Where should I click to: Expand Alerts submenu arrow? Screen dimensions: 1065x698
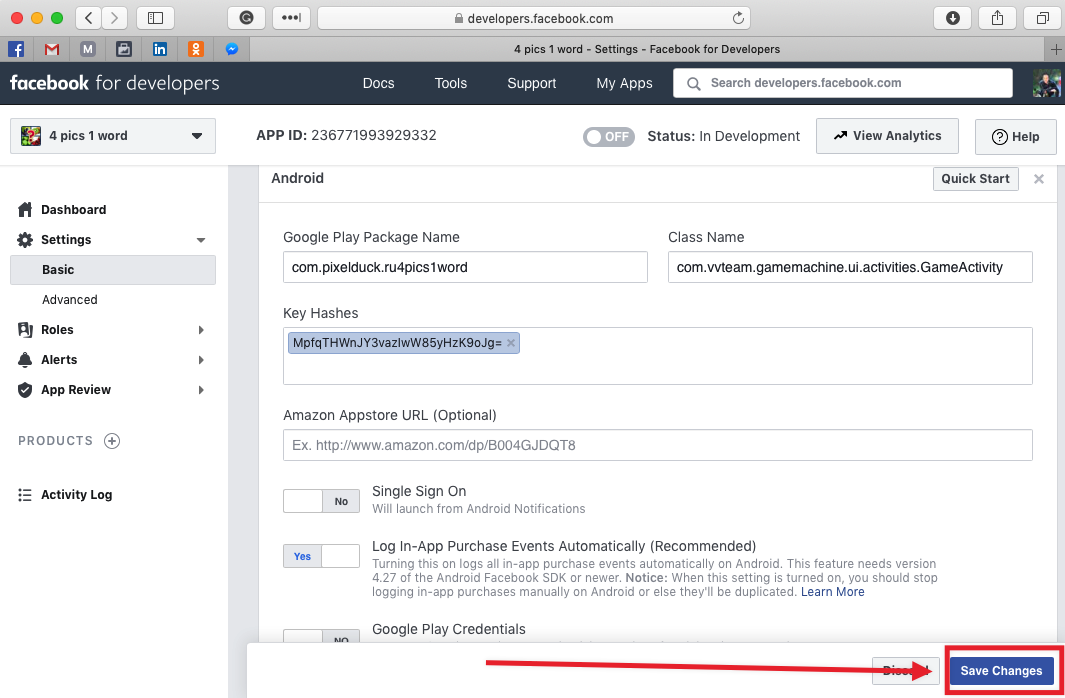click(201, 360)
